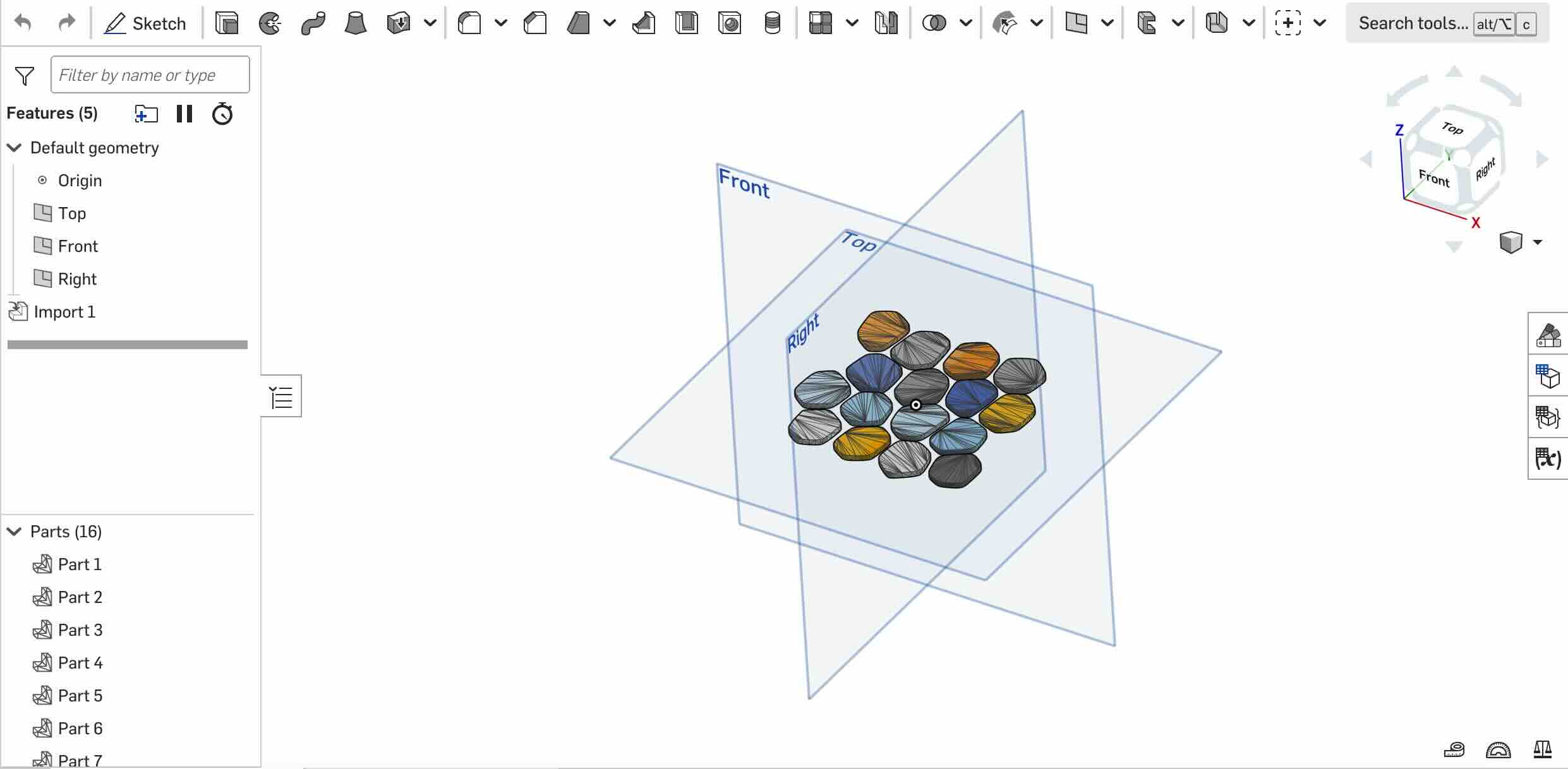The height and width of the screenshot is (769, 1568).
Task: Open the view cube display dropdown
Action: pyautogui.click(x=1537, y=242)
